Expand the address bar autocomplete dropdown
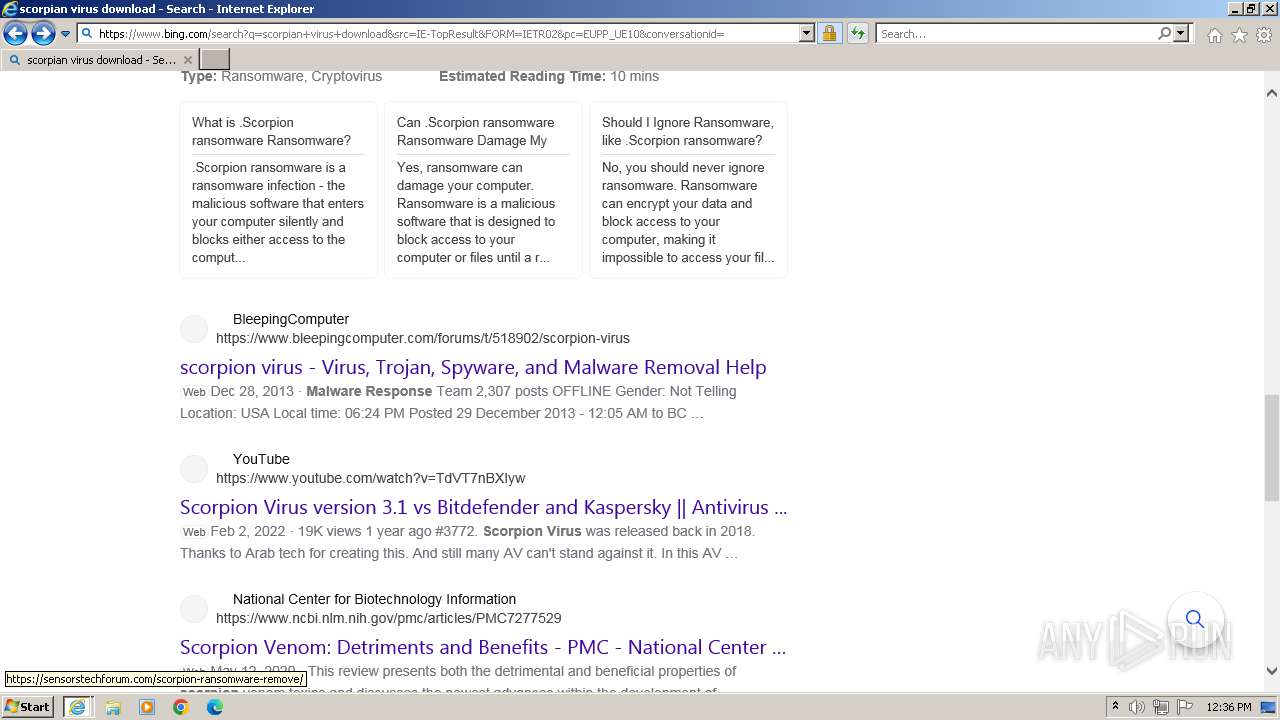The width and height of the screenshot is (1280, 720). coord(807,33)
